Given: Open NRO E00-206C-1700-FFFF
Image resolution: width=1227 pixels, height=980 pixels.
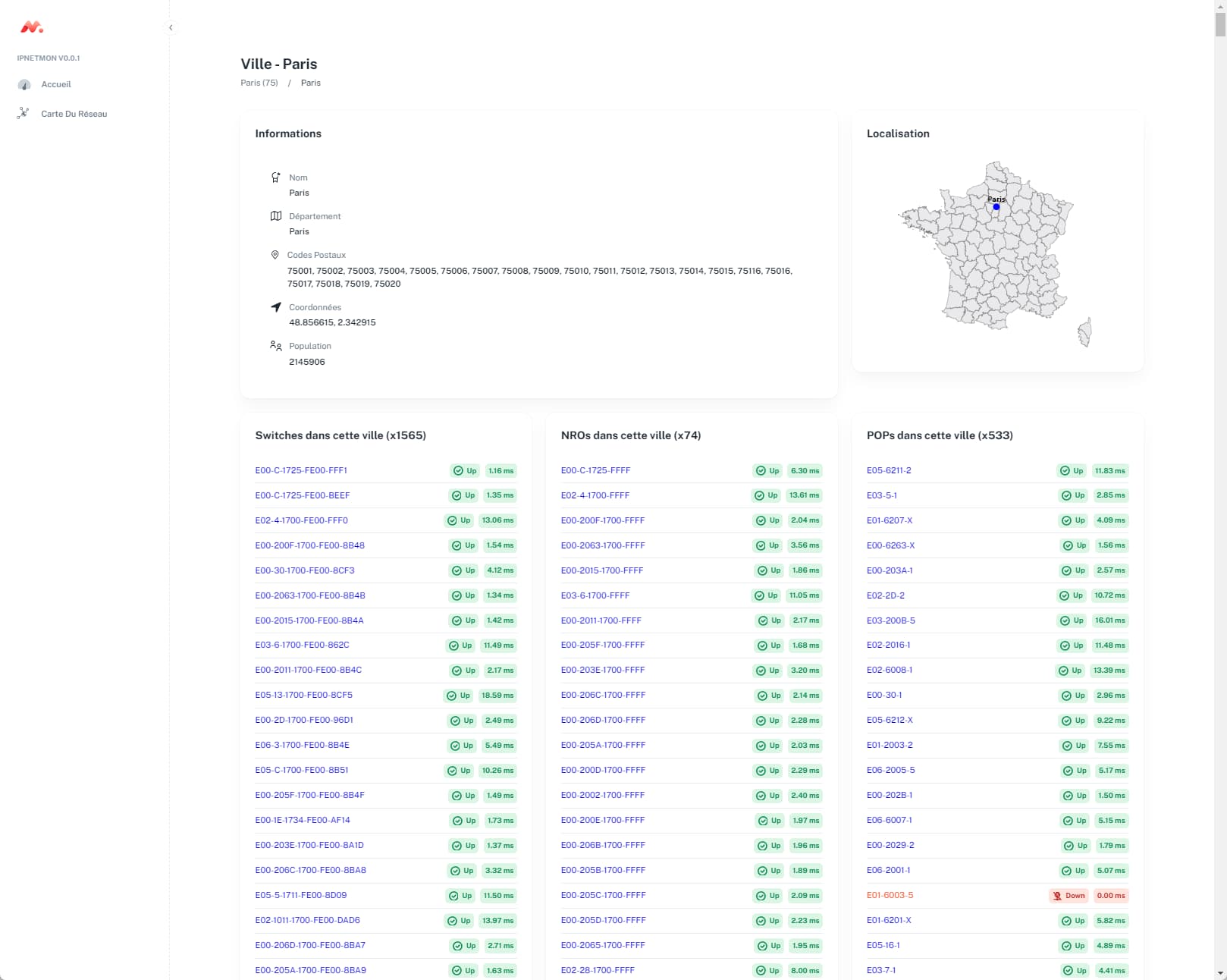Looking at the screenshot, I should [603, 695].
